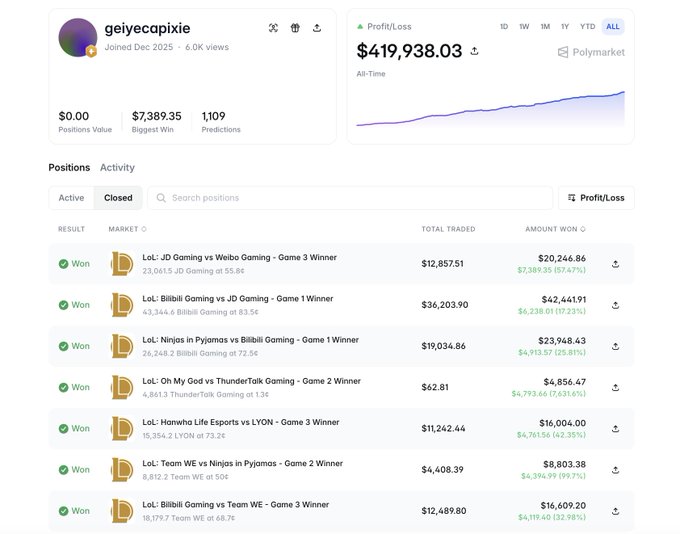Open Hanwha Life Esports vs LYON market
Image resolution: width=680 pixels, height=534 pixels.
pos(241,422)
